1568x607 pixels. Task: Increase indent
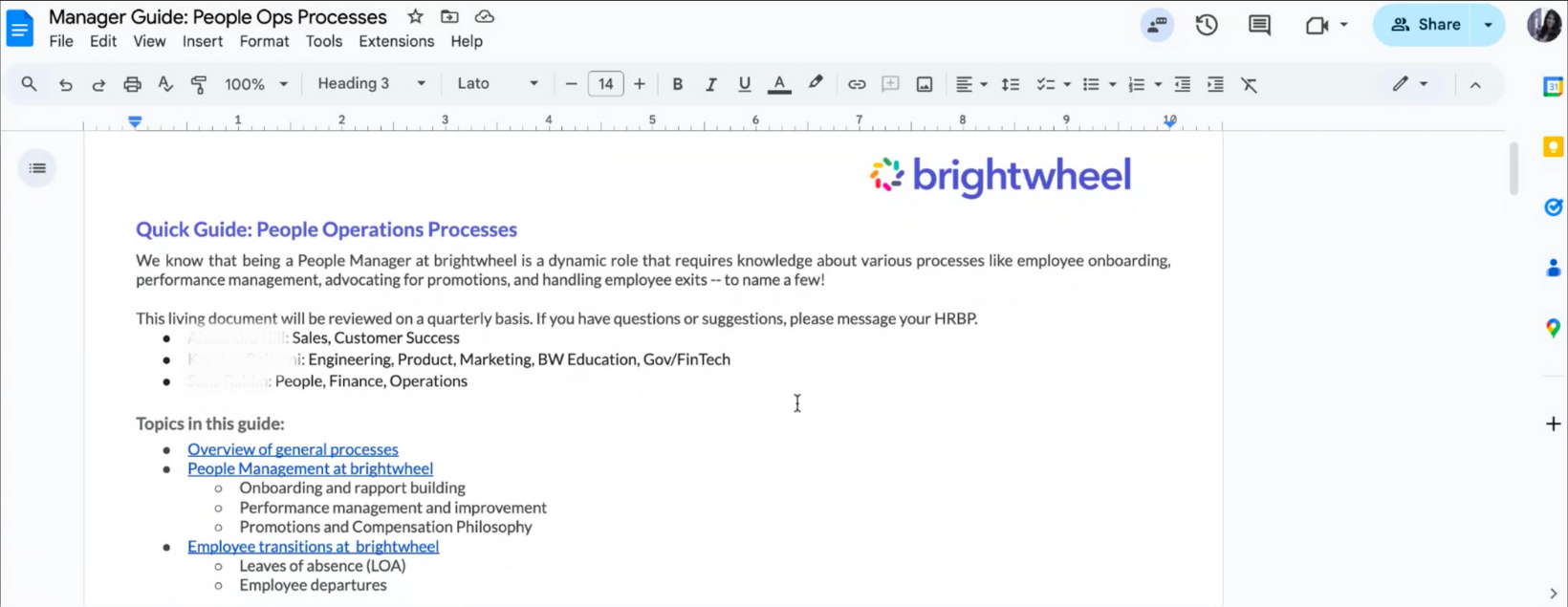pyautogui.click(x=1215, y=84)
